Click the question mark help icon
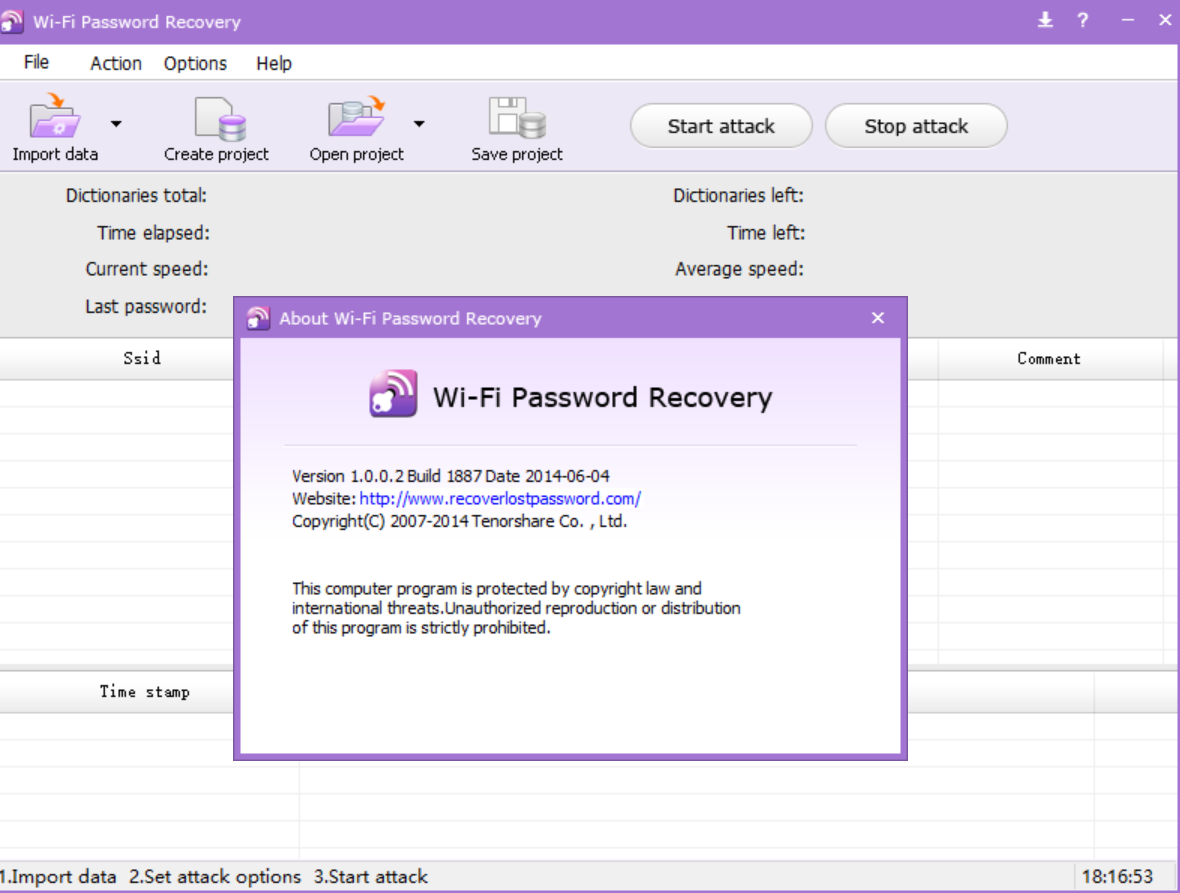Image resolution: width=1180 pixels, height=893 pixels. pyautogui.click(x=1082, y=20)
